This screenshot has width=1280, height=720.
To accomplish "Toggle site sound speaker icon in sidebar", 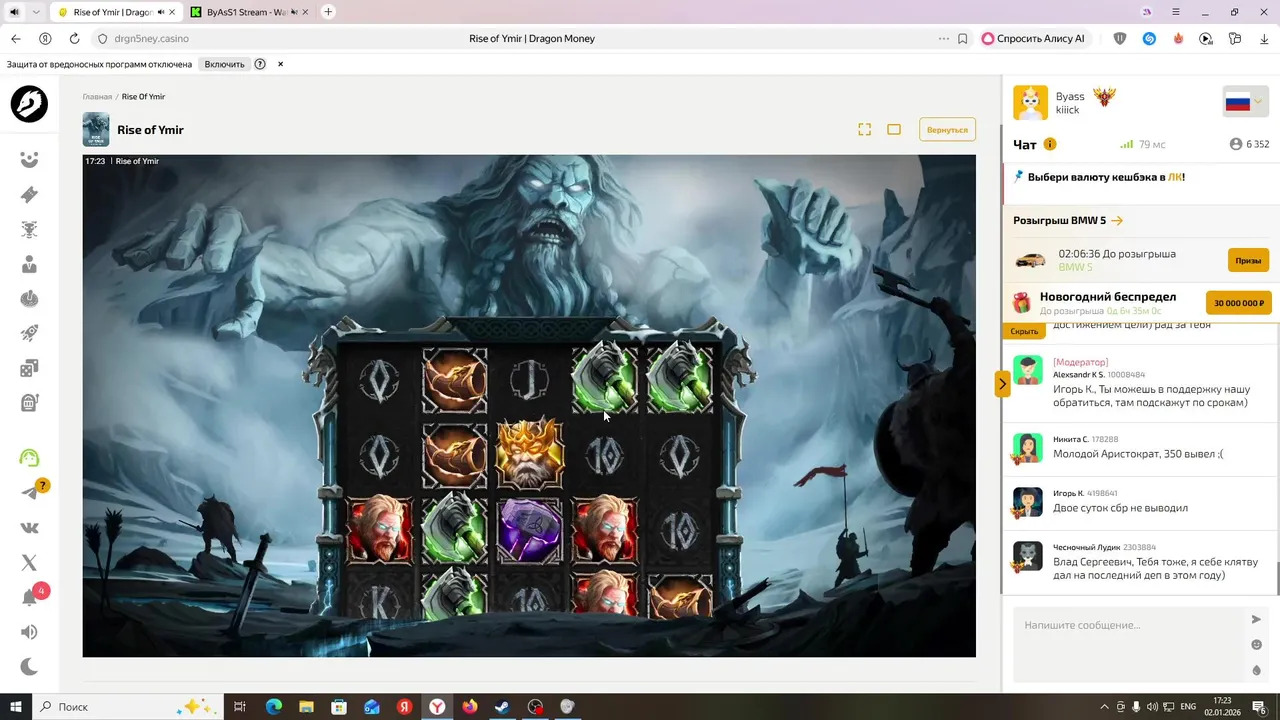I will coord(29,632).
